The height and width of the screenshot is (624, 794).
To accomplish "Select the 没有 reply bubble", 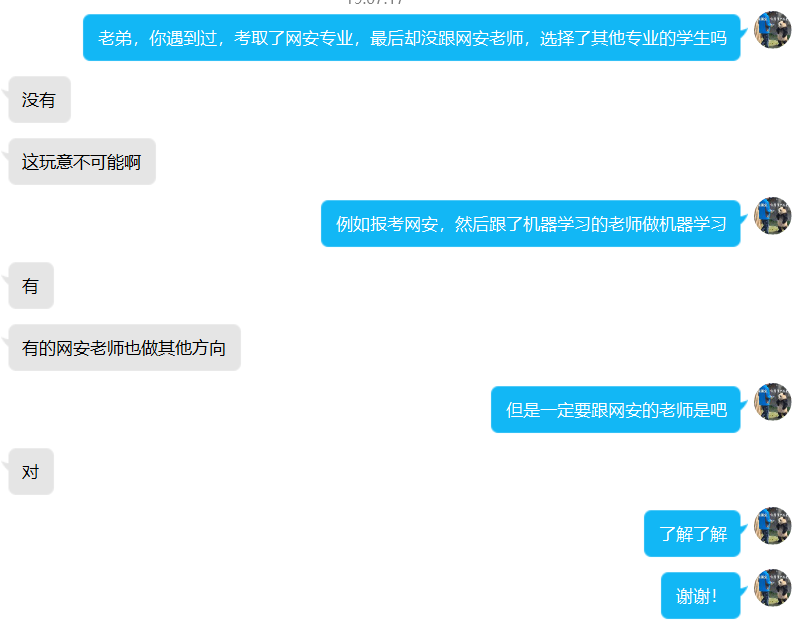I will coord(39,100).
